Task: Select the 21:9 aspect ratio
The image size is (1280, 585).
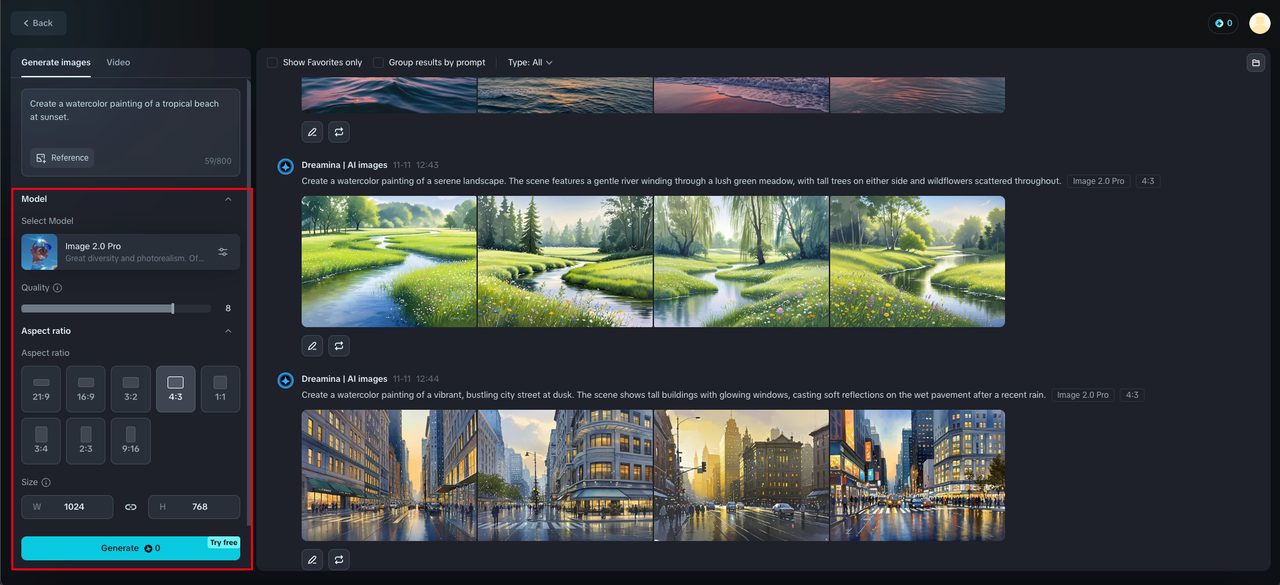Action: tap(41, 389)
